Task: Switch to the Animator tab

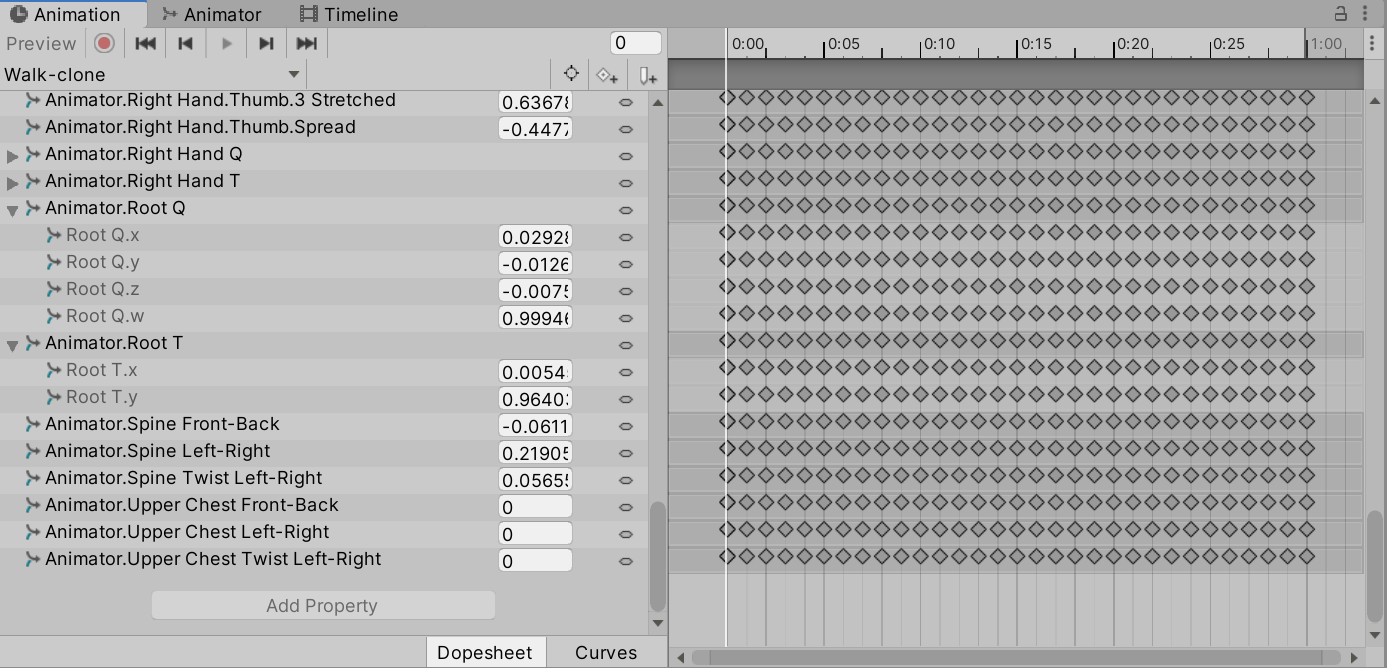Action: pos(212,14)
